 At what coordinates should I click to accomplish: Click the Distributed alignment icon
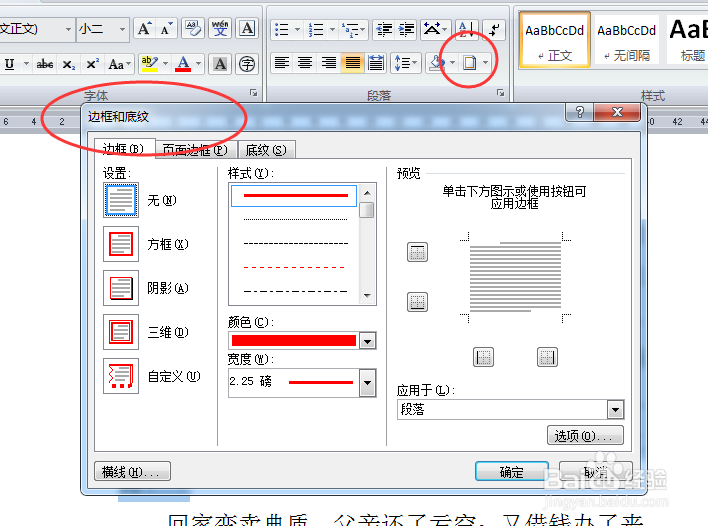(x=376, y=63)
